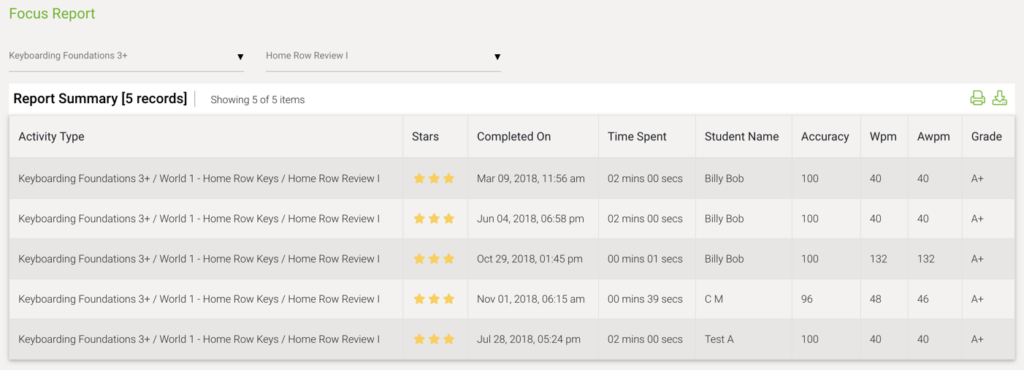Click the Keyboarding Foundations 3+ dropdown arrow
1024x370 pixels.
(x=240, y=57)
